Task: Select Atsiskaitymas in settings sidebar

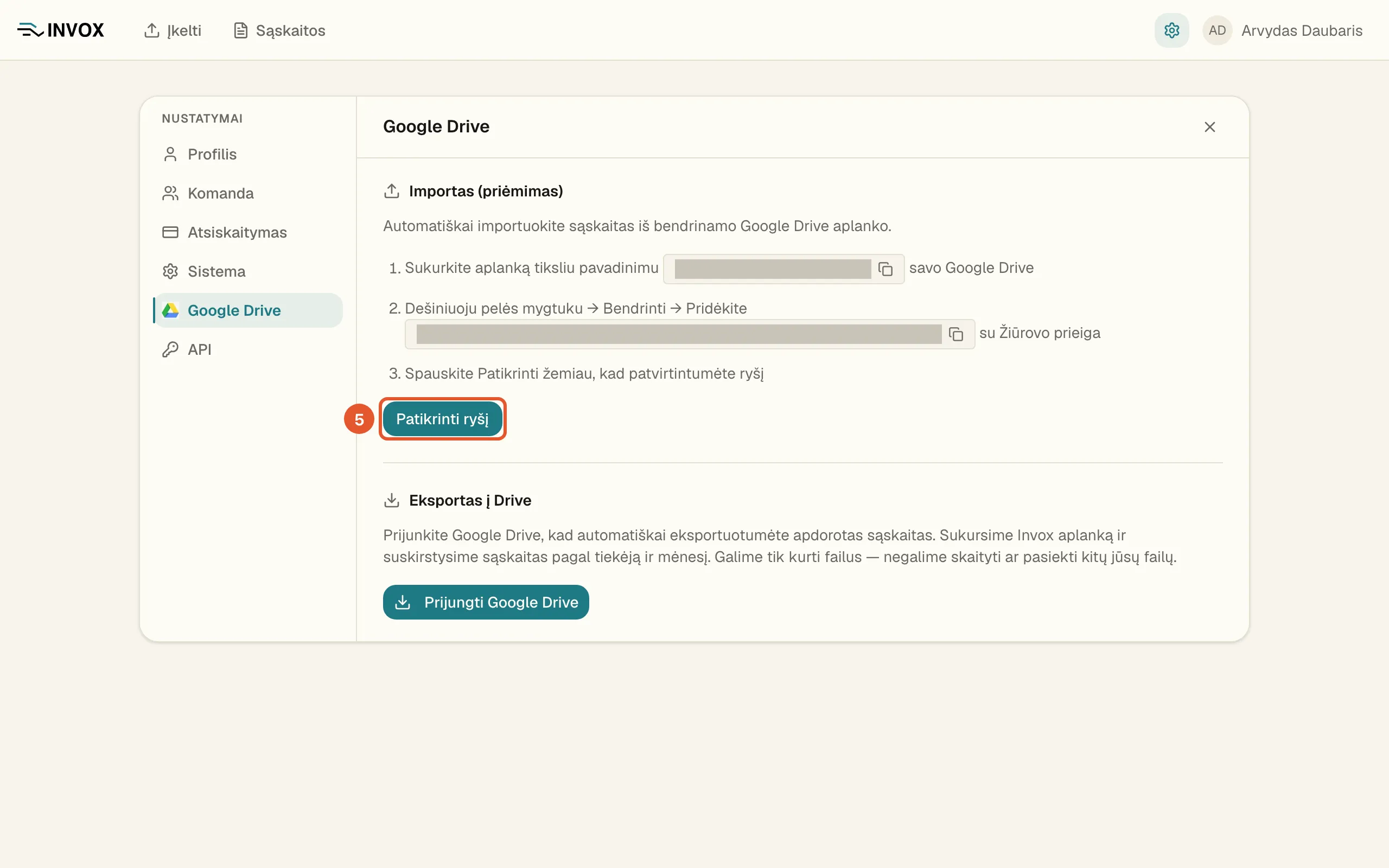Action: tap(248, 232)
